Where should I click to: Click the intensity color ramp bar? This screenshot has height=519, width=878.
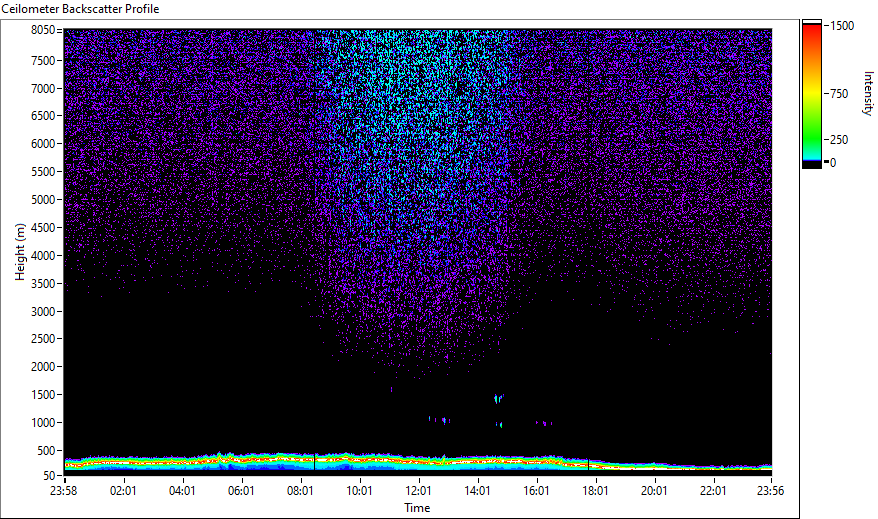click(x=811, y=94)
